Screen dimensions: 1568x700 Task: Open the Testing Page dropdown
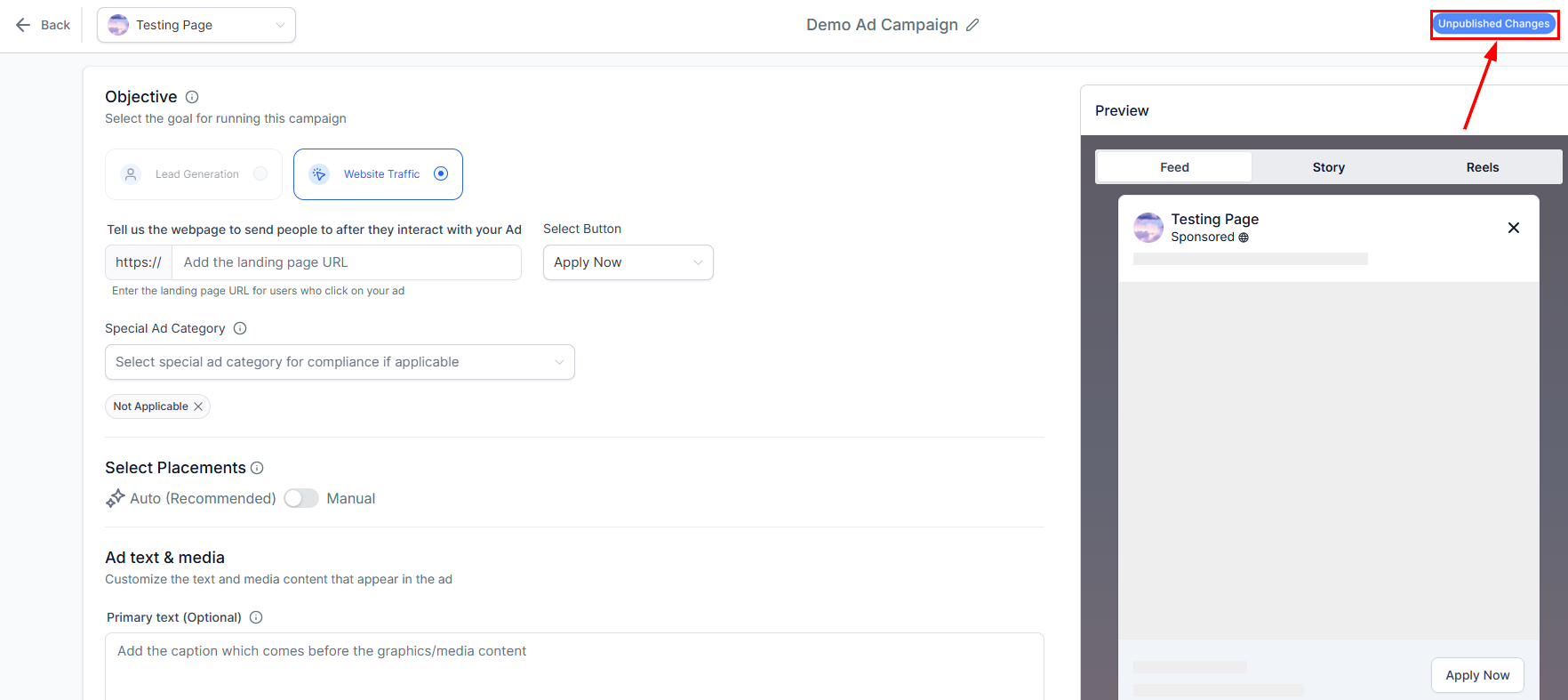point(196,25)
